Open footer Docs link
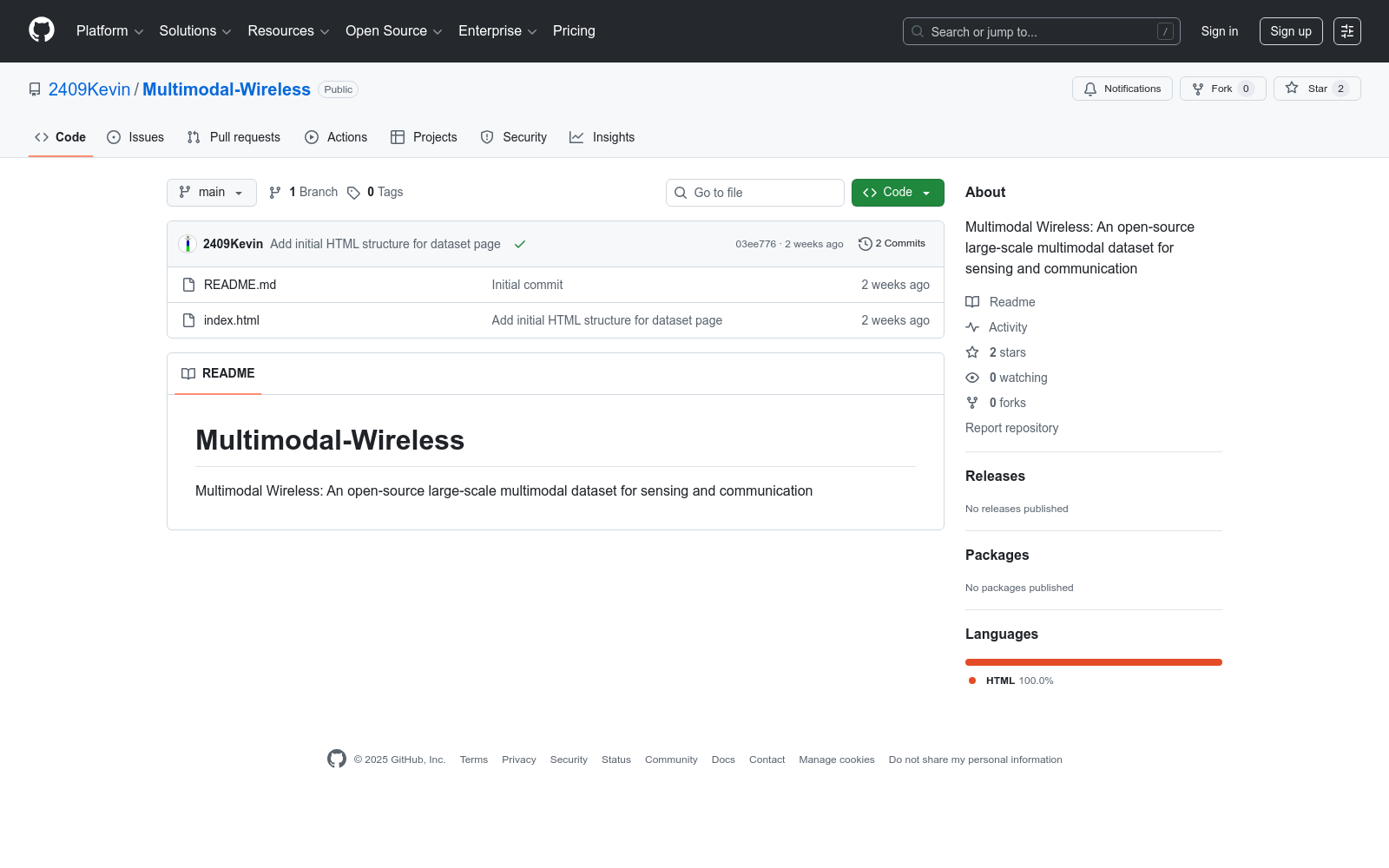 pos(723,759)
